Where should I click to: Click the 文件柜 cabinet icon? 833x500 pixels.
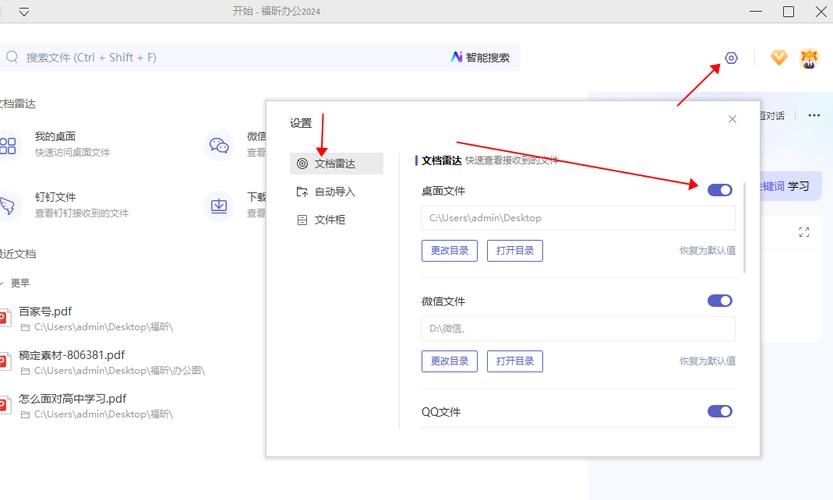pyautogui.click(x=302, y=220)
